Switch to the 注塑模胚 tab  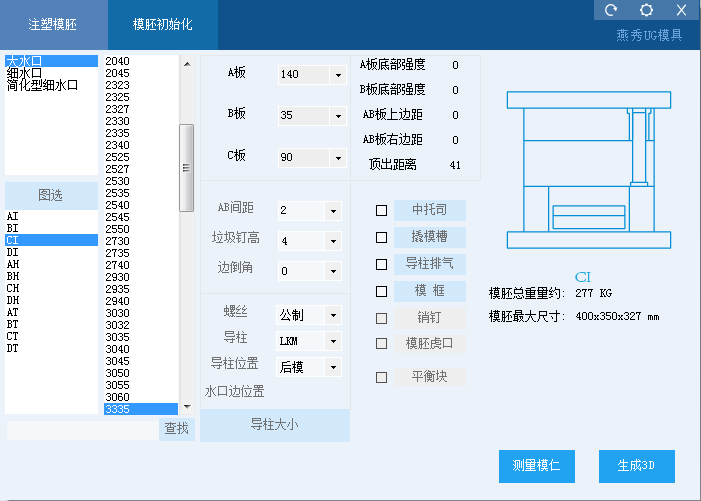click(53, 24)
